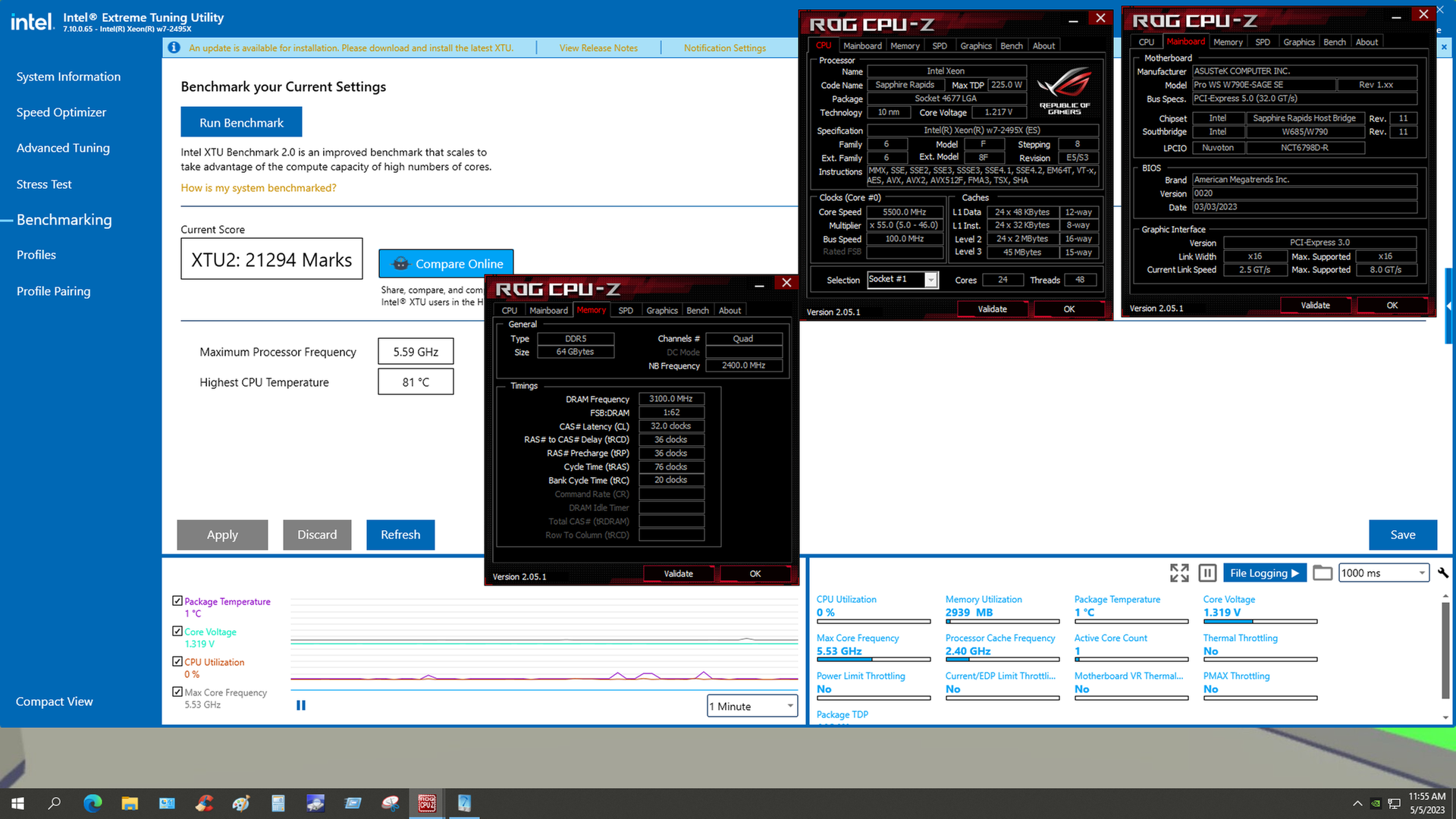
Task: Open the Socket #1 selection dropdown
Action: (902, 280)
